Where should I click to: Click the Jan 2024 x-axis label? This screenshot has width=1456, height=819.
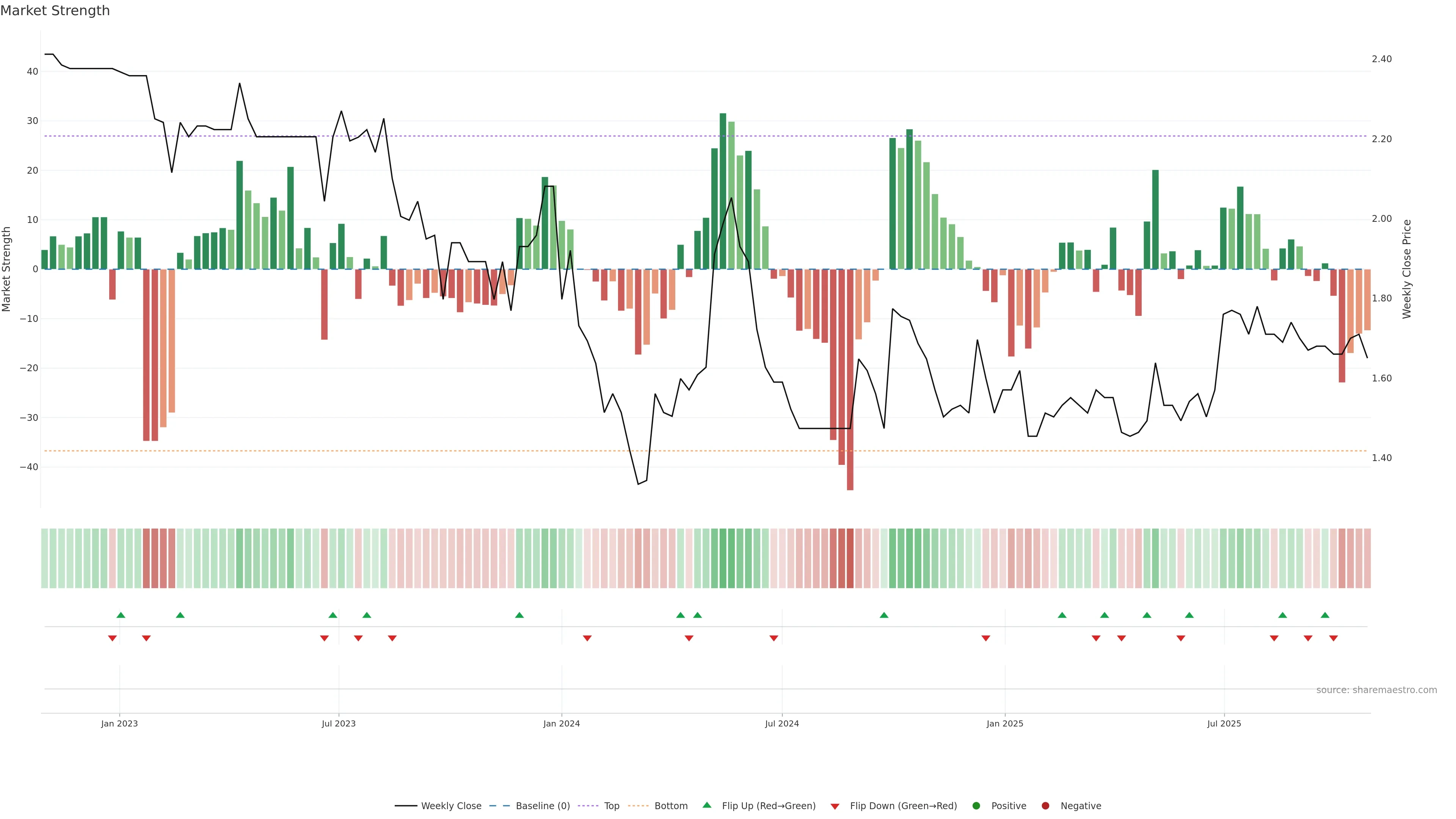[561, 723]
